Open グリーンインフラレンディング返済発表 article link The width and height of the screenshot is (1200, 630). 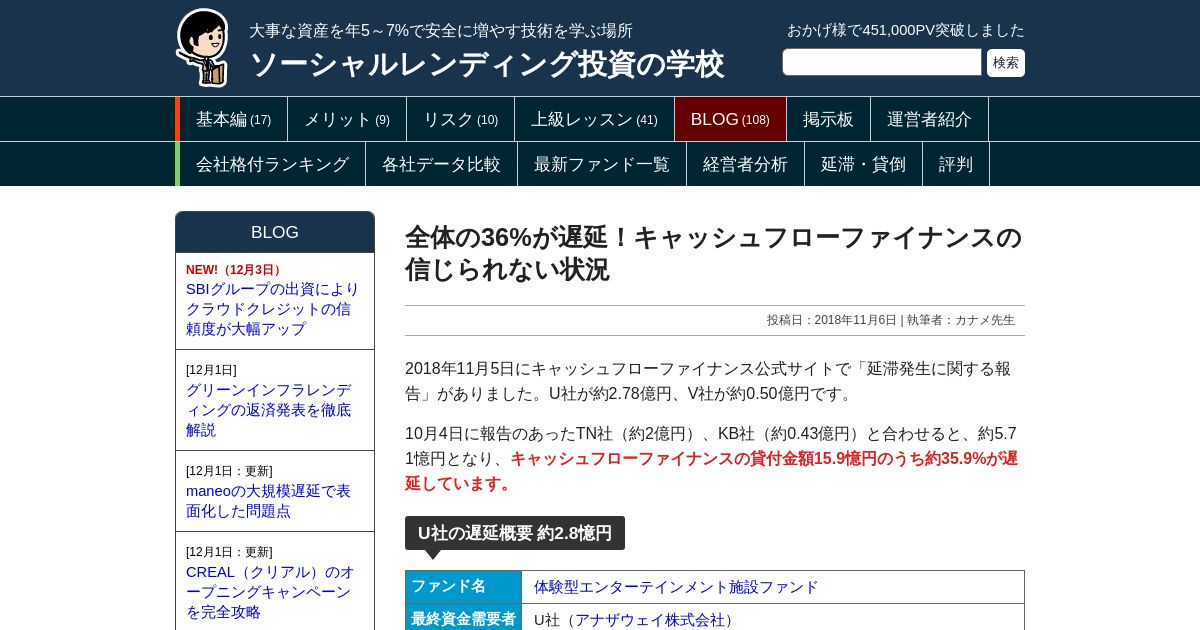coord(269,410)
